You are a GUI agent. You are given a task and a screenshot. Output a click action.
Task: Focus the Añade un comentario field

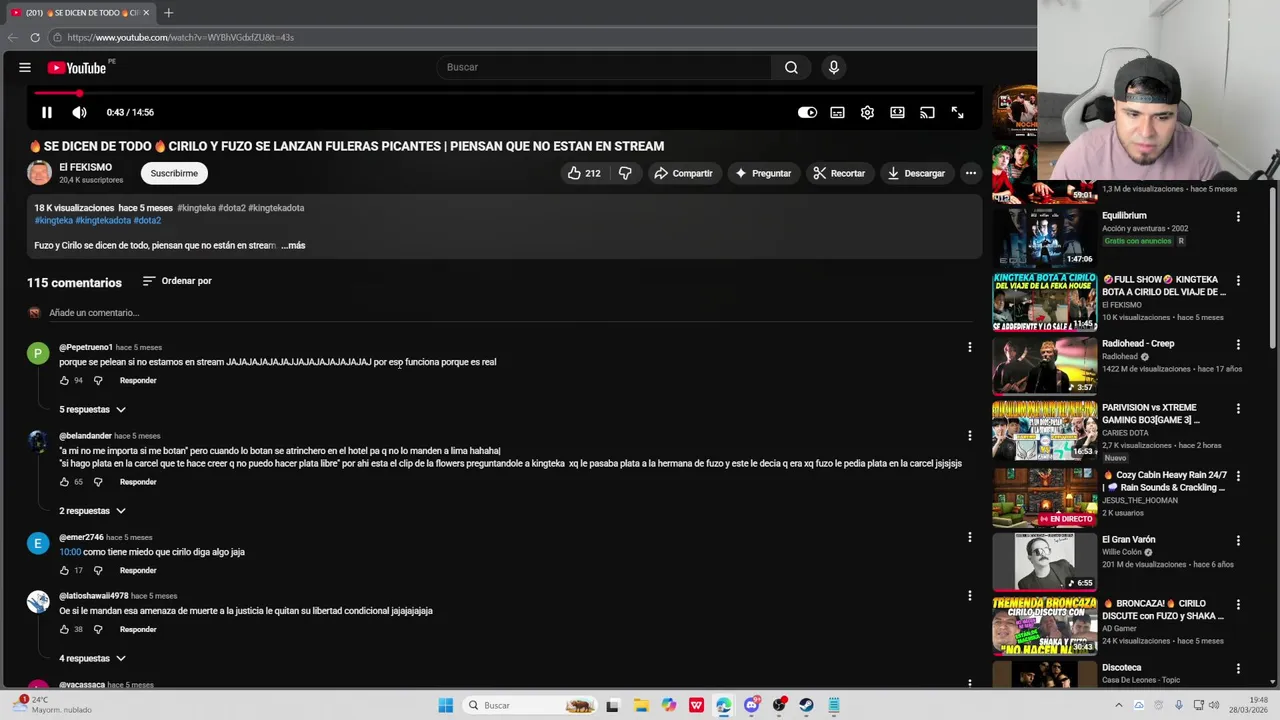click(510, 313)
